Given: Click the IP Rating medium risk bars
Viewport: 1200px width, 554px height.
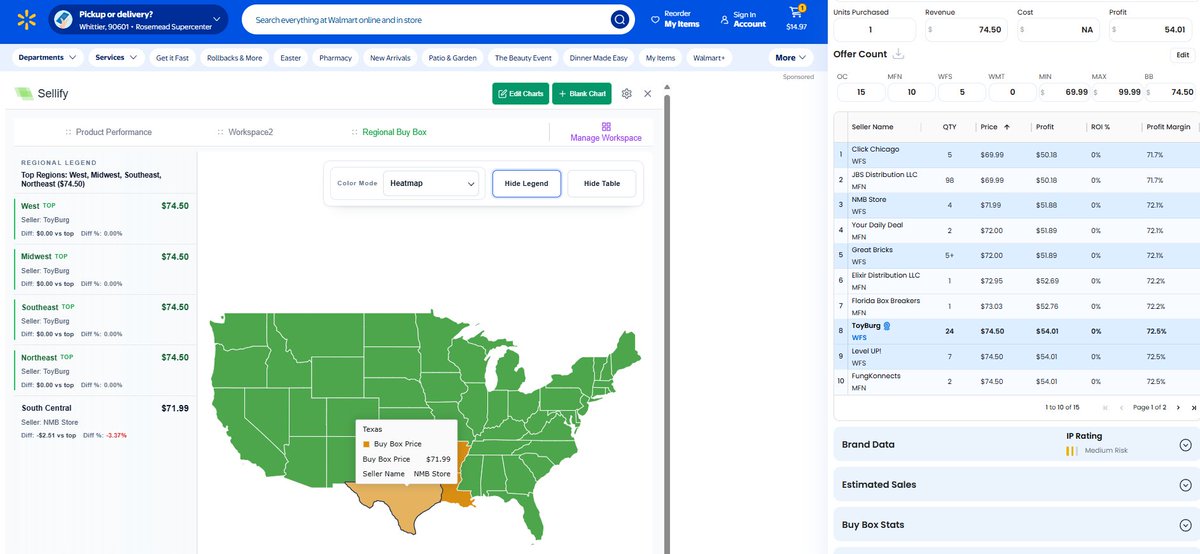Looking at the screenshot, I should pos(1071,451).
